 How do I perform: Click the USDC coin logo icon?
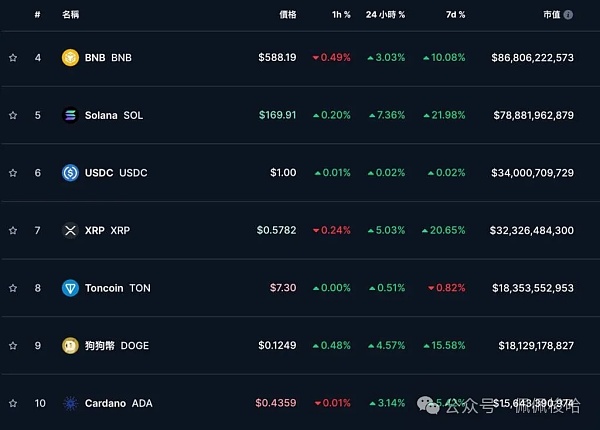(70, 172)
